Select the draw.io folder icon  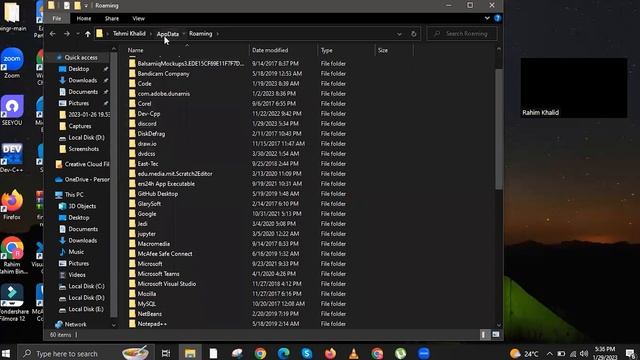click(132, 144)
